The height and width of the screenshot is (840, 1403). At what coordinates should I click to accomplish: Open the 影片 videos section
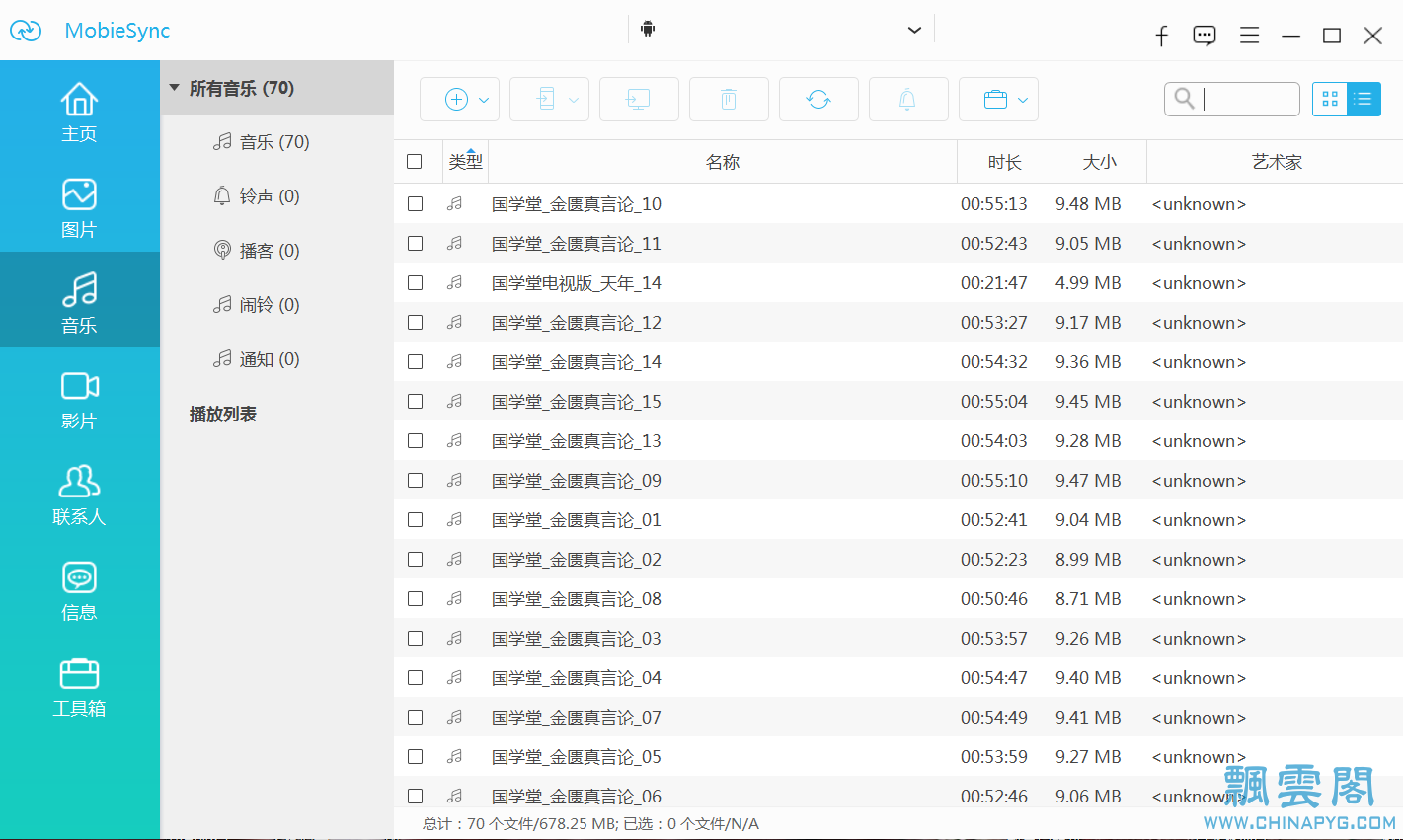point(79,399)
